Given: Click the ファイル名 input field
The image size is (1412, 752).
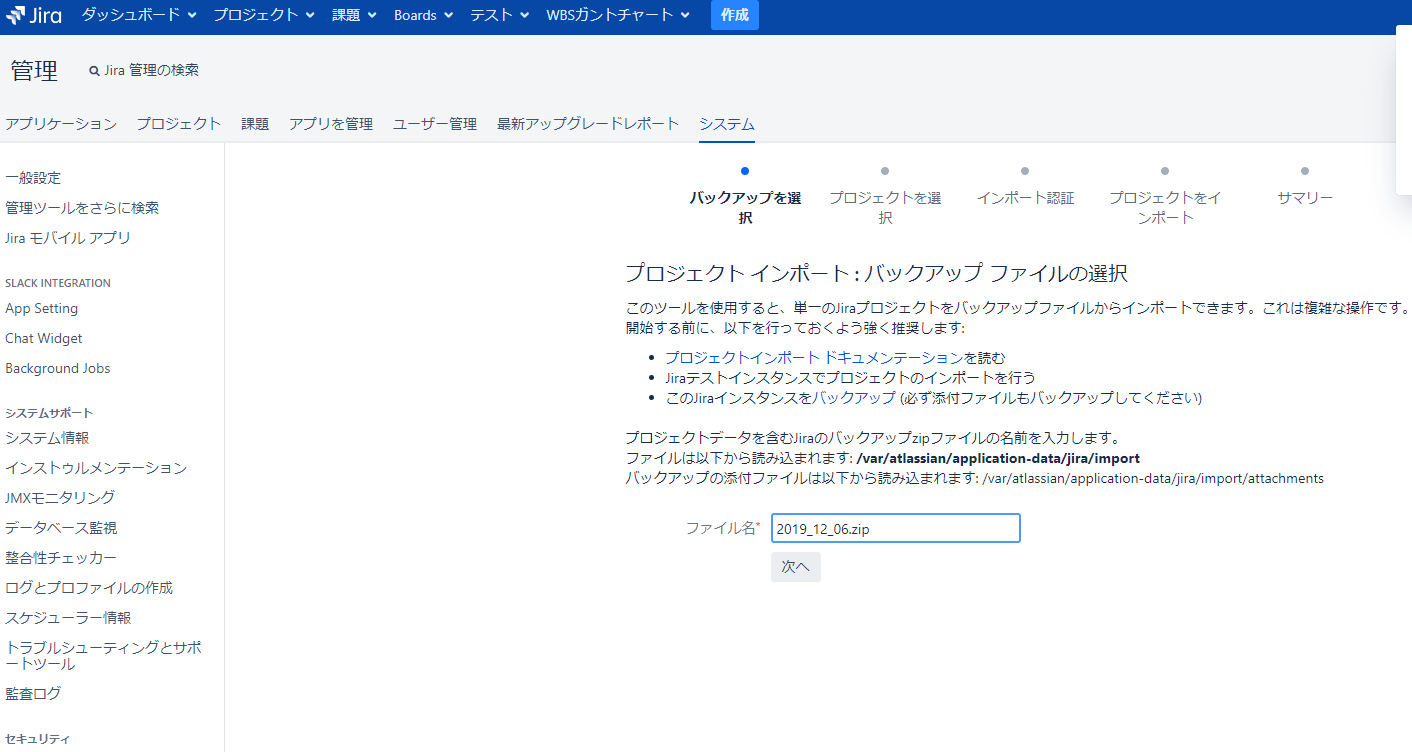Looking at the screenshot, I should 895,528.
